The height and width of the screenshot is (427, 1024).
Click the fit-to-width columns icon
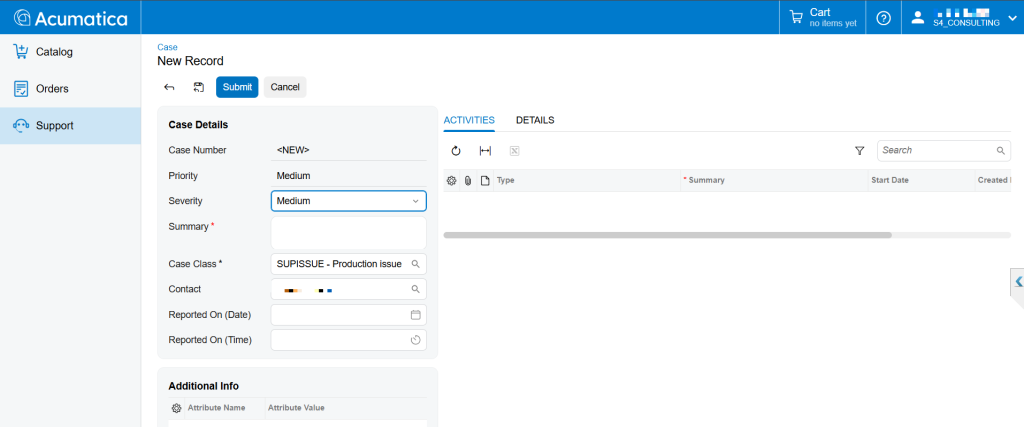tap(485, 151)
